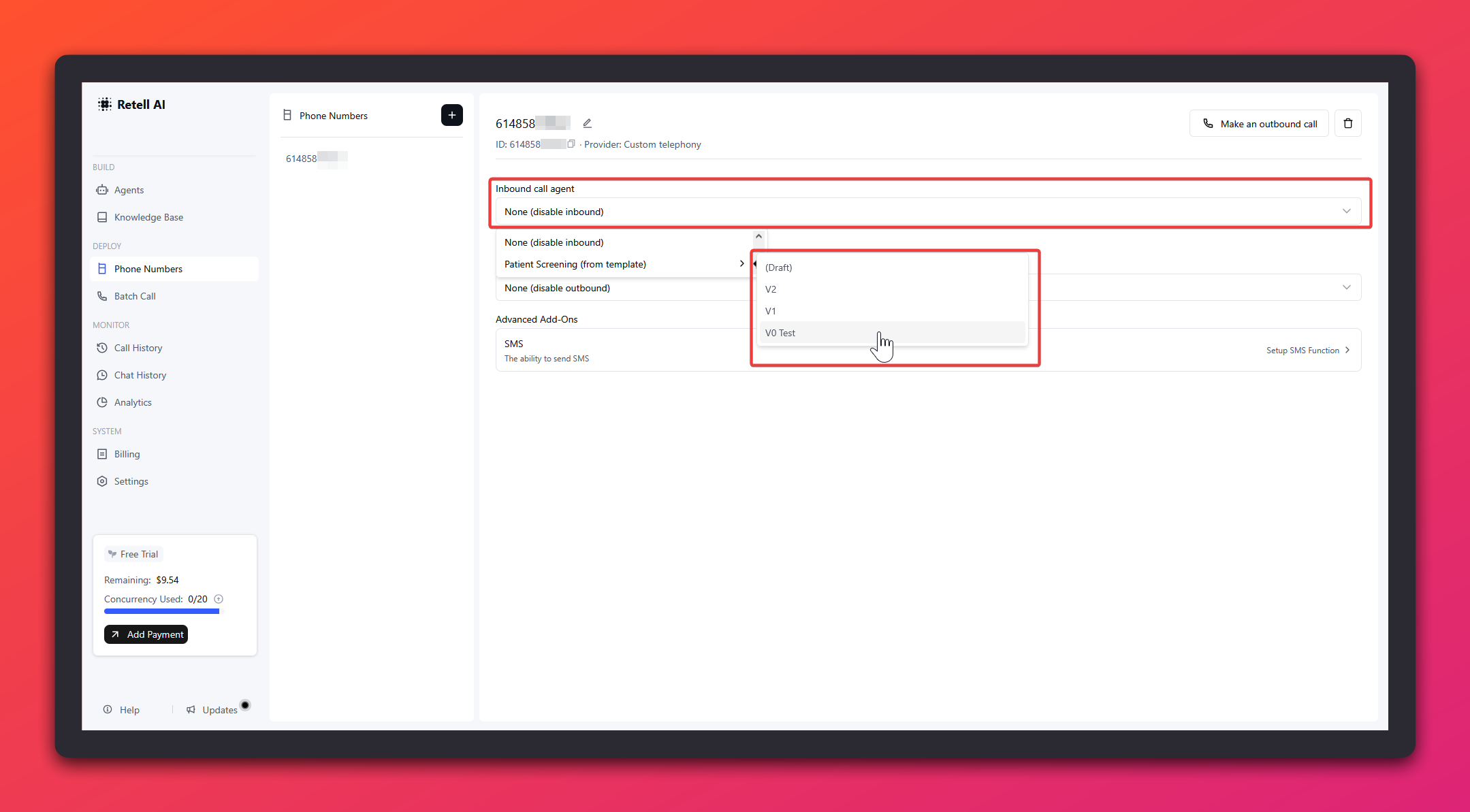Click the Help circle icon
Screen dimensions: 1470x812
(x=108, y=709)
